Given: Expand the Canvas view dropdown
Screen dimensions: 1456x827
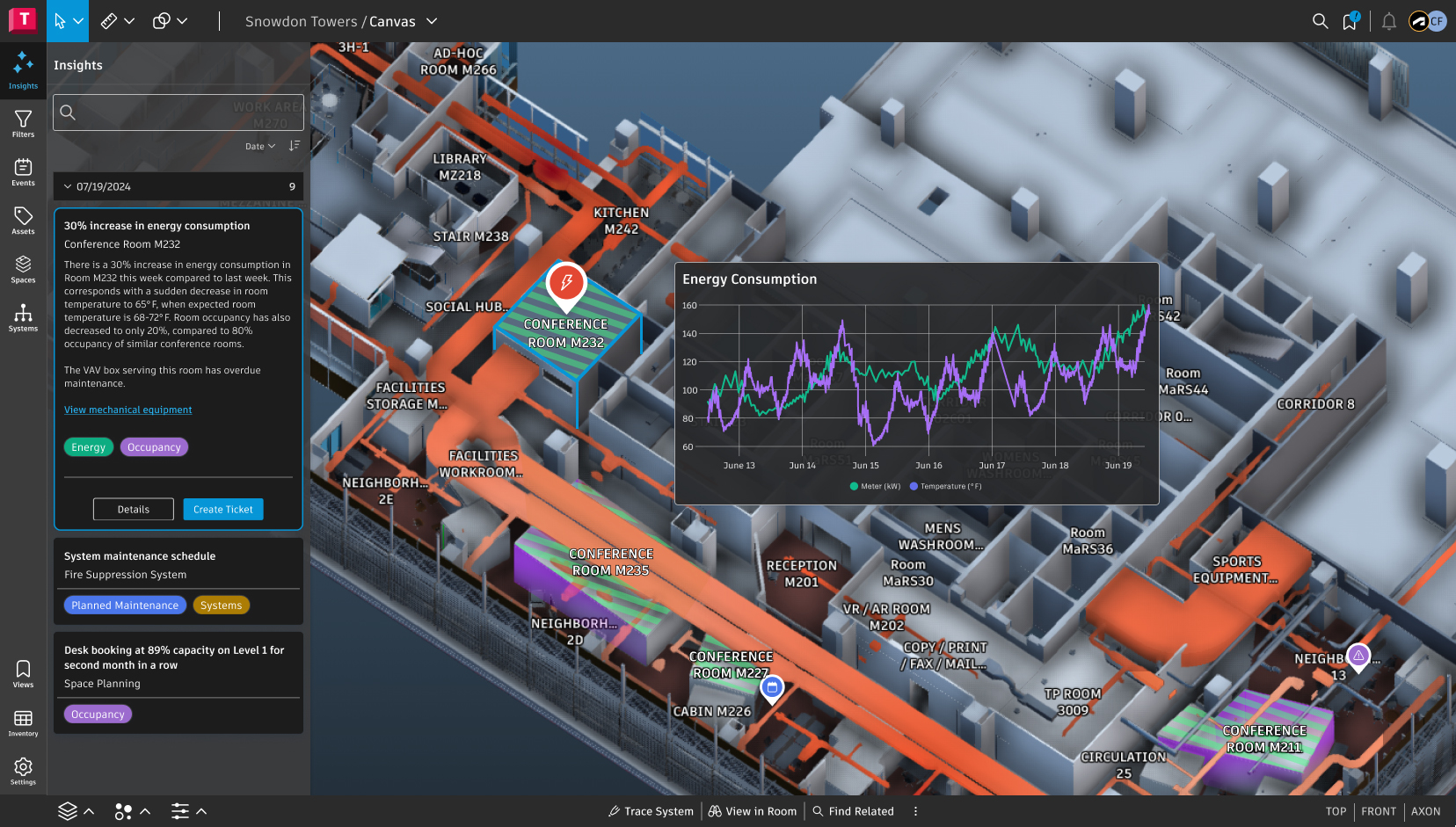Looking at the screenshot, I should pyautogui.click(x=432, y=21).
